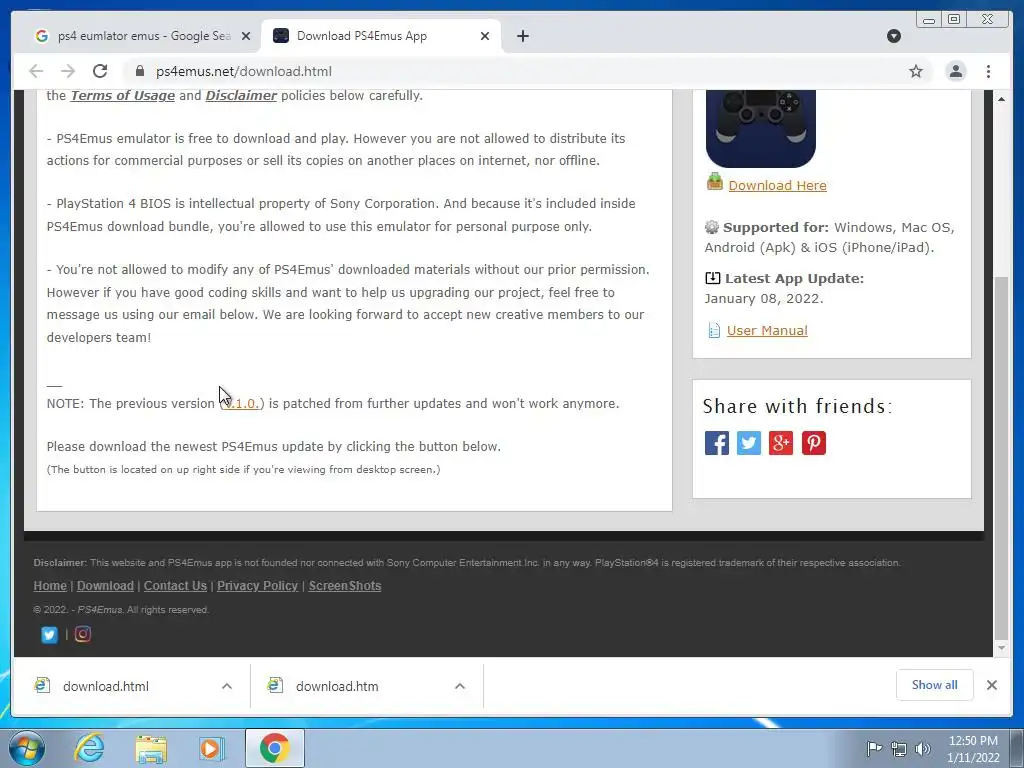Expand options for download.html

click(x=227, y=686)
